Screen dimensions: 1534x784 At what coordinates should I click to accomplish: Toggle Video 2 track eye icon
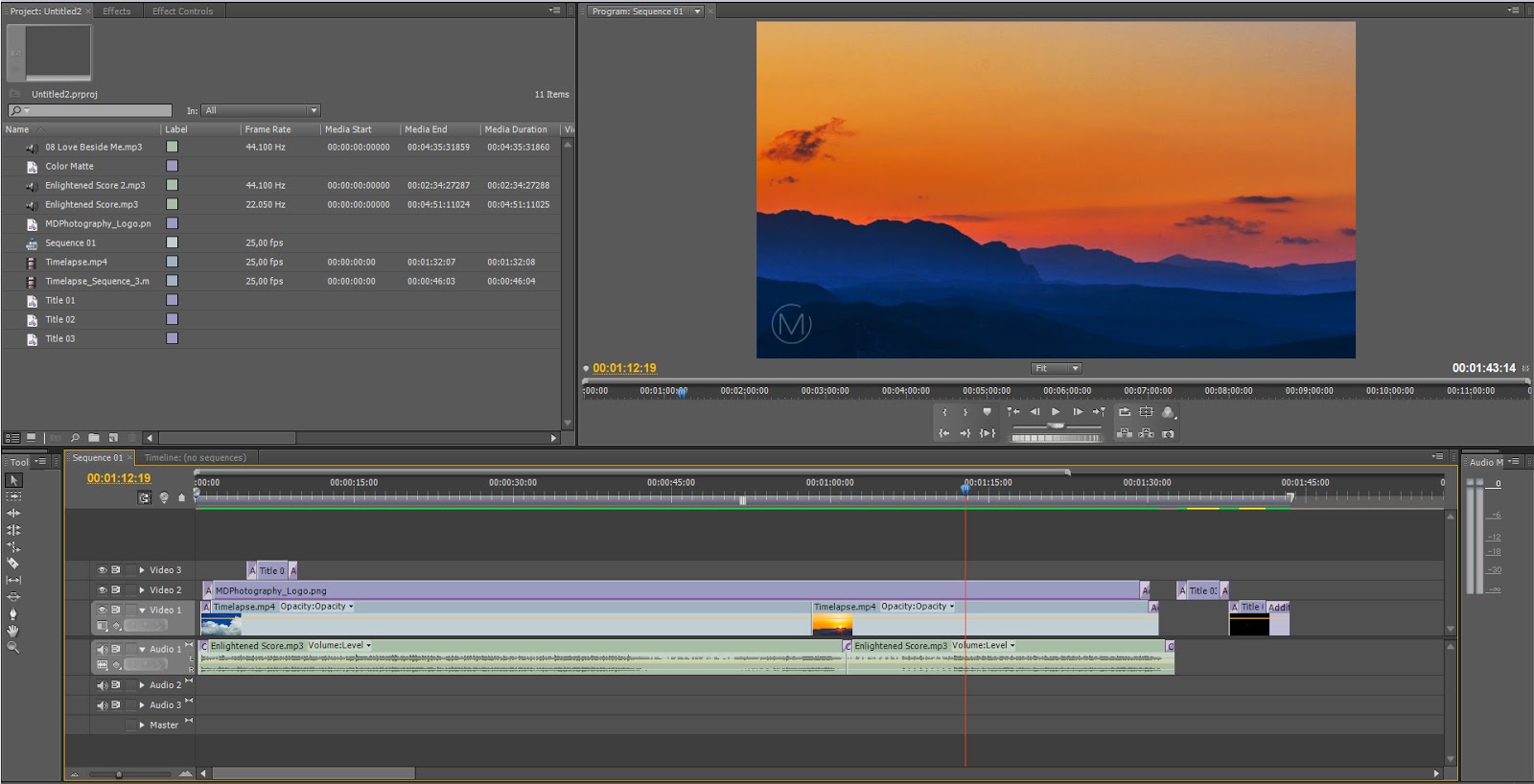click(102, 590)
